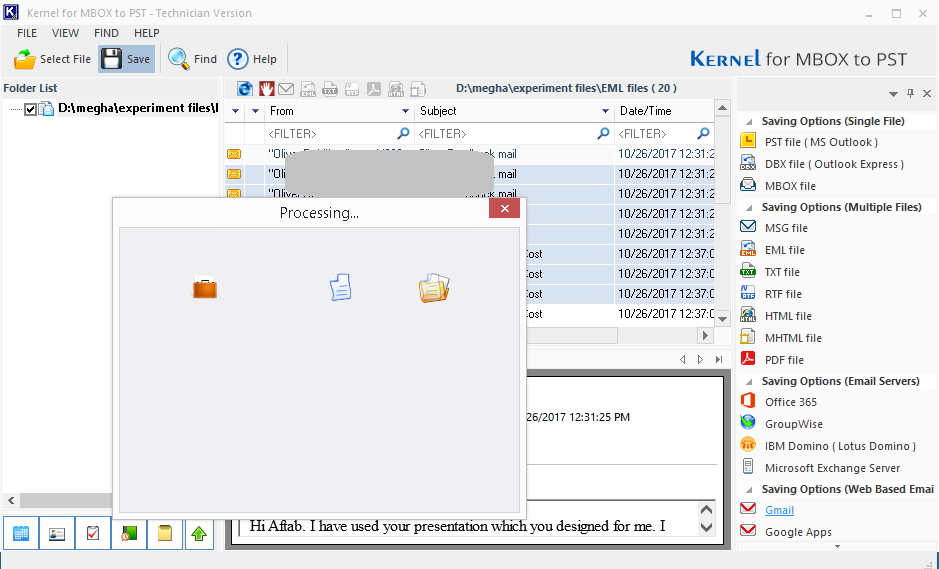Click the search magnifier in Date/Time filter
Image resolution: width=939 pixels, height=569 pixels.
click(x=704, y=133)
